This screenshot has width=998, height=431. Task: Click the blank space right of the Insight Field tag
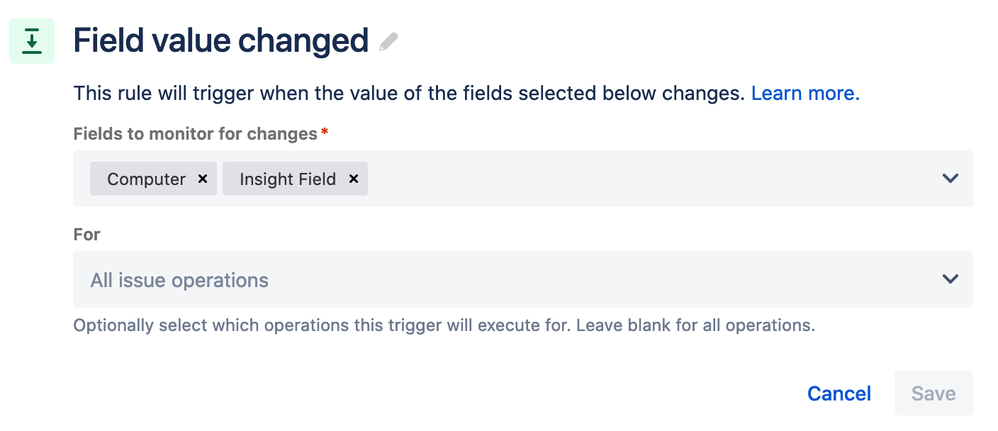(x=649, y=178)
